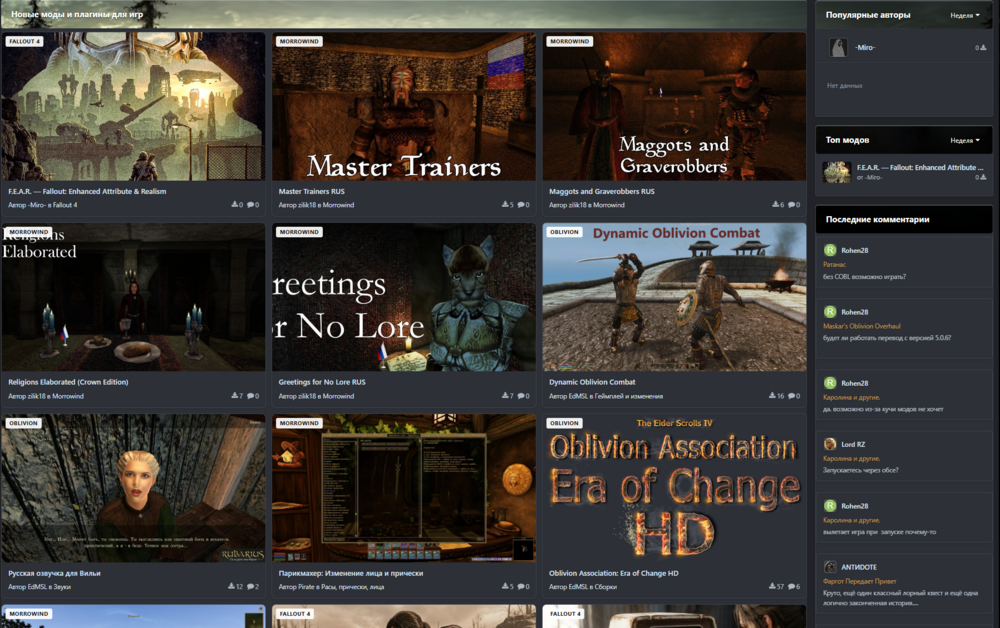Click the Rohen28 avatar next to the Maskar's Oblivion Overhaul comment
The width and height of the screenshot is (1000, 628).
(x=830, y=312)
